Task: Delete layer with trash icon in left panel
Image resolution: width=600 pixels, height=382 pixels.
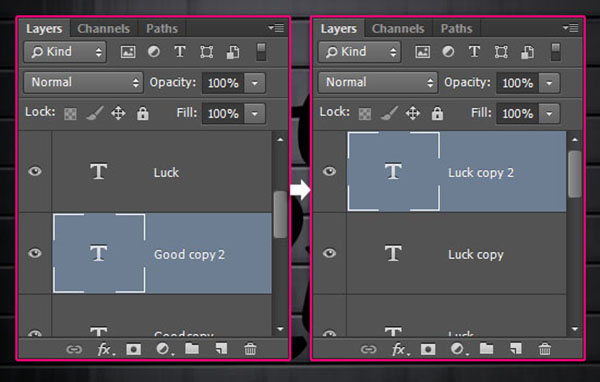Action: pyautogui.click(x=250, y=349)
